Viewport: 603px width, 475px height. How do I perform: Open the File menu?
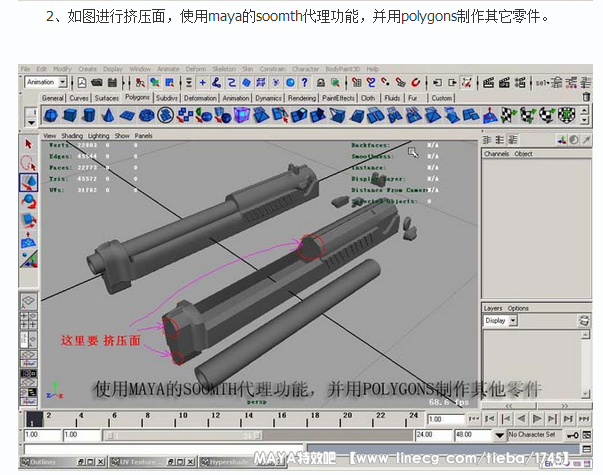pyautogui.click(x=25, y=69)
